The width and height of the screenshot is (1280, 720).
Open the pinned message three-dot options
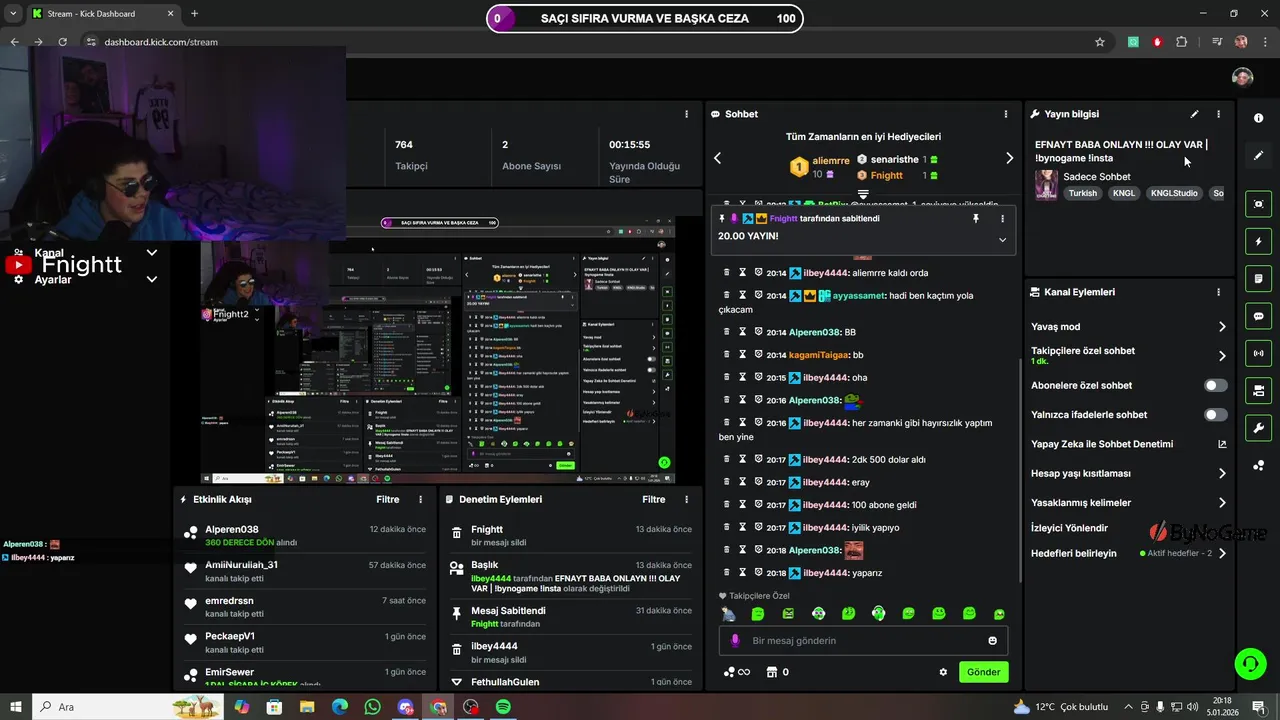pos(1002,218)
